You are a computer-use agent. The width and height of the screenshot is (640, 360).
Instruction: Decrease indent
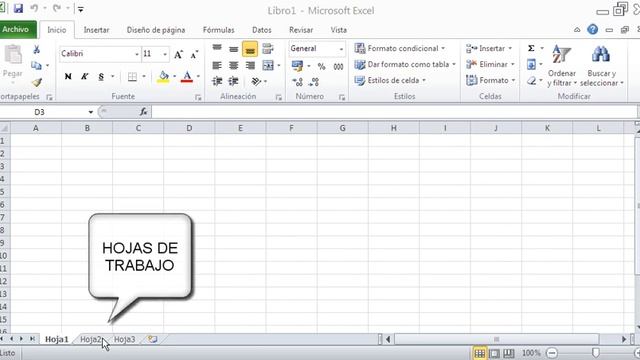(x=217, y=81)
